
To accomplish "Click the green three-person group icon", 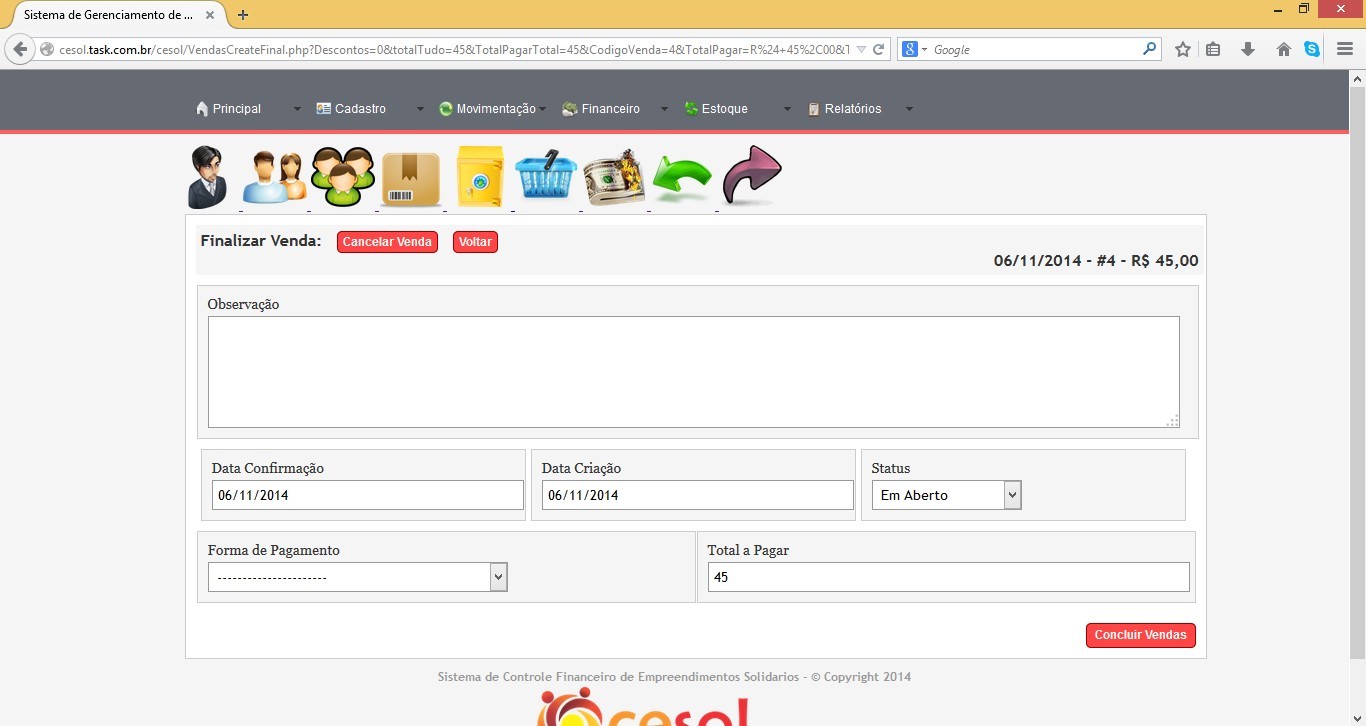I will coord(342,177).
